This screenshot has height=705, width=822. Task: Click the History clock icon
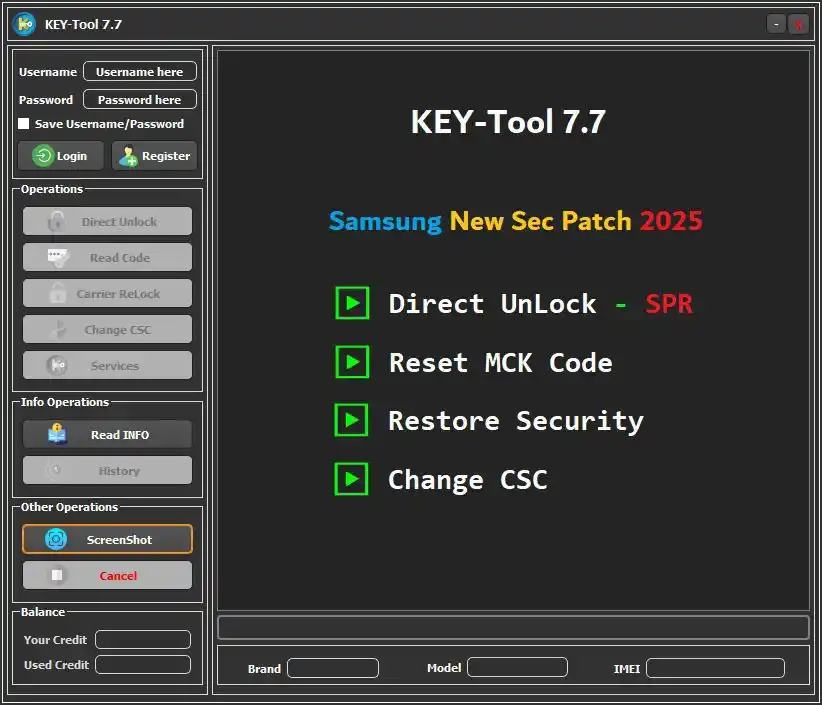coord(56,470)
